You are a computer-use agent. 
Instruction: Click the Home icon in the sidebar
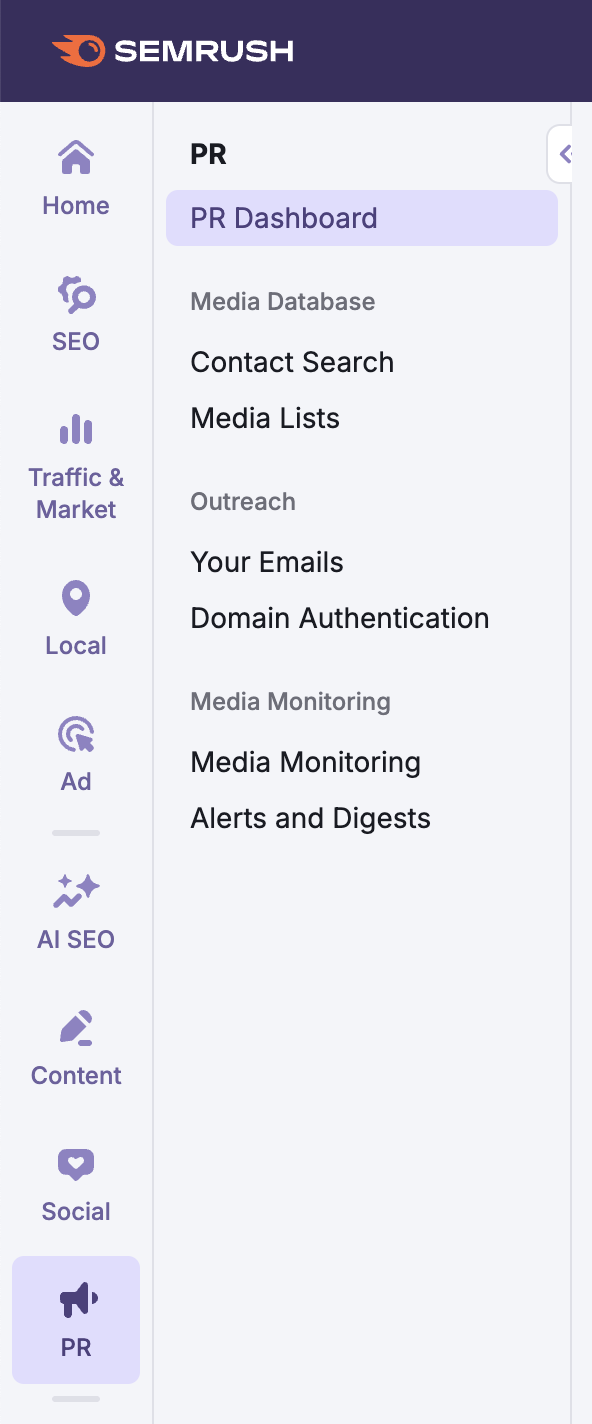pos(75,157)
